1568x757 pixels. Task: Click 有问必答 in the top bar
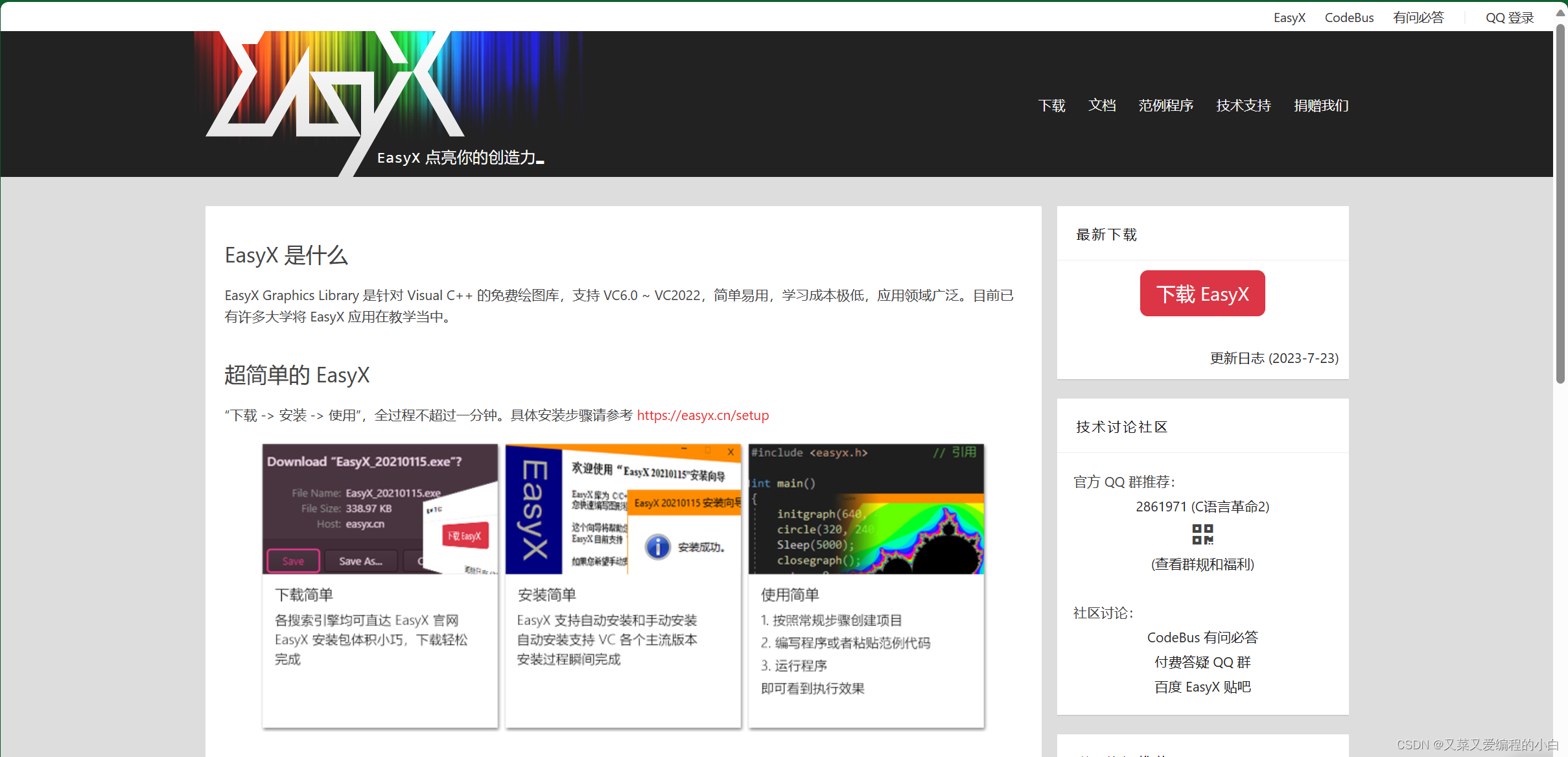(x=1418, y=17)
